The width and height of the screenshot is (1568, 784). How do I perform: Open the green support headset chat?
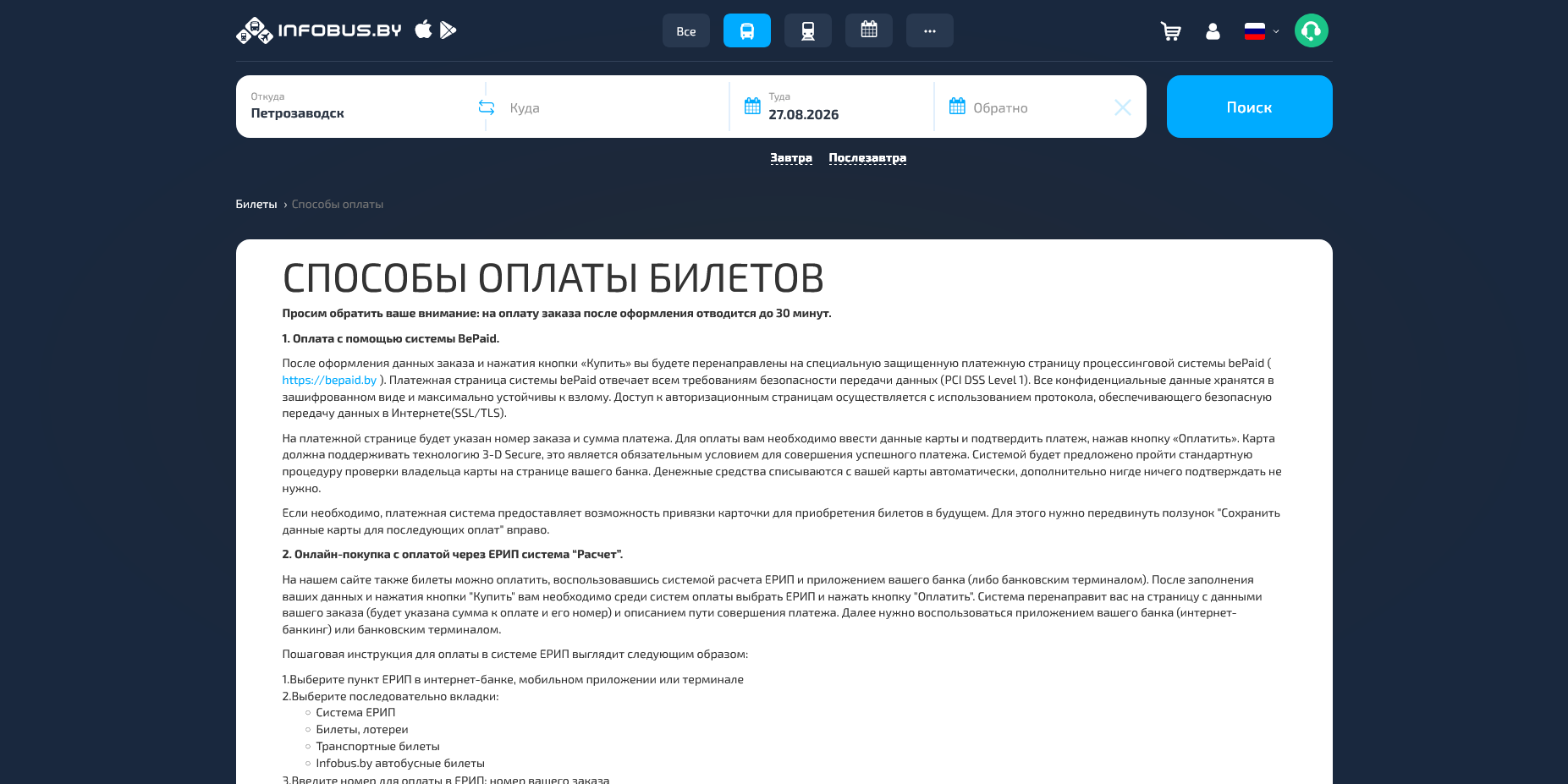click(x=1312, y=30)
